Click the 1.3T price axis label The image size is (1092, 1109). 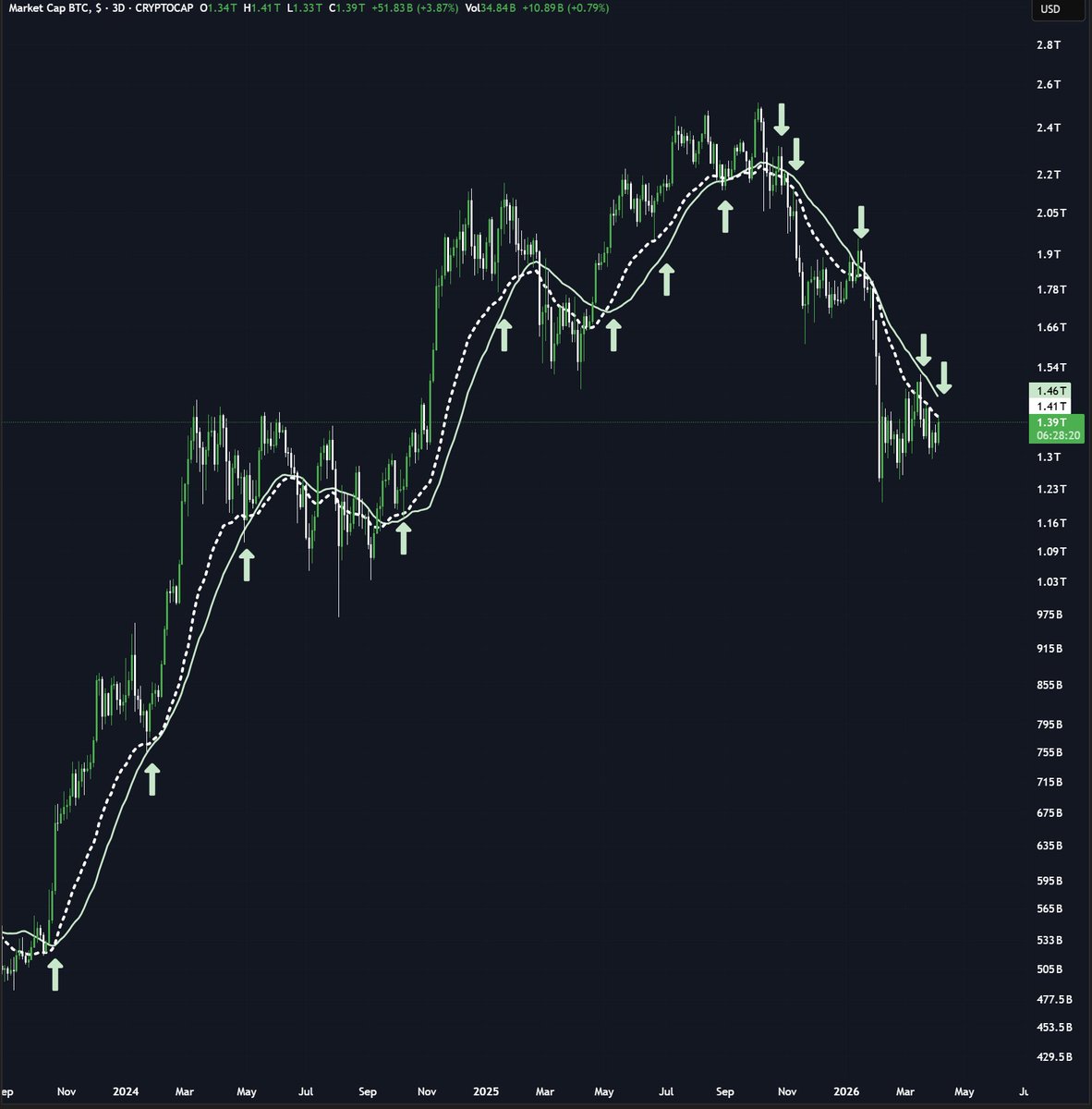(x=1049, y=457)
